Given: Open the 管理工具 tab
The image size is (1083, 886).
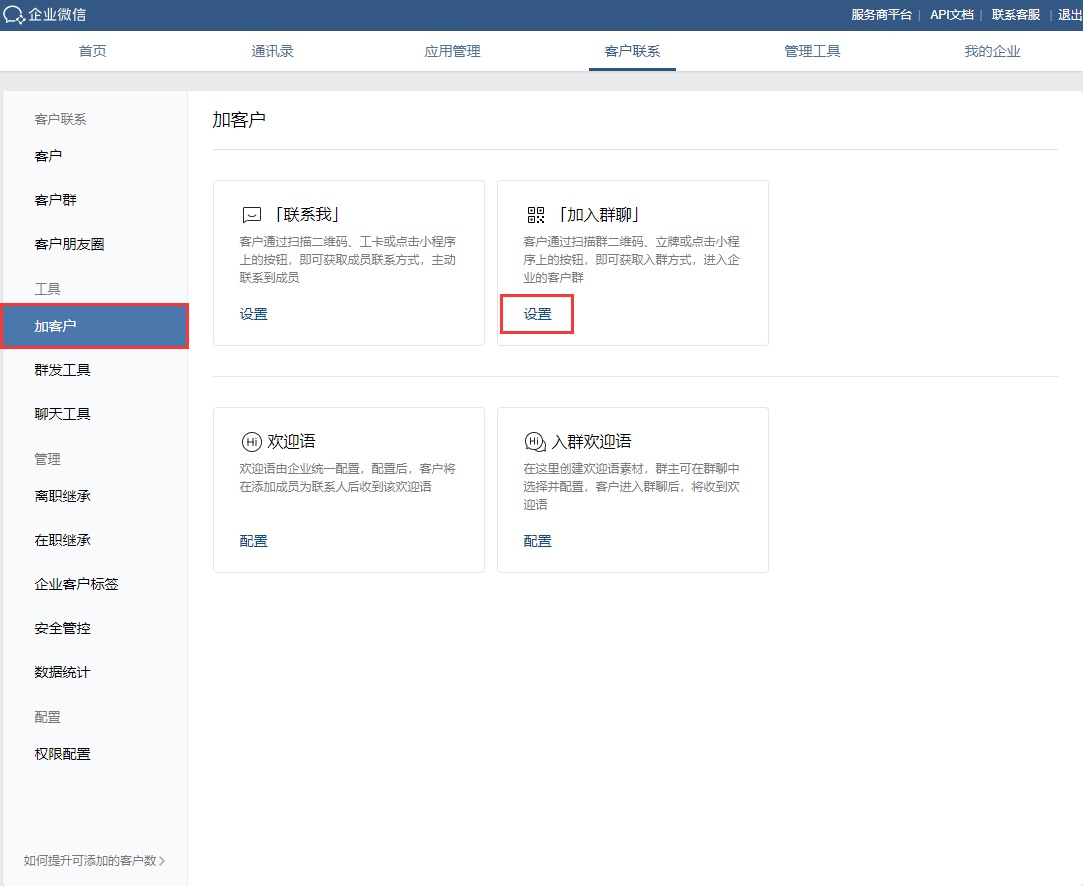Looking at the screenshot, I should 812,52.
